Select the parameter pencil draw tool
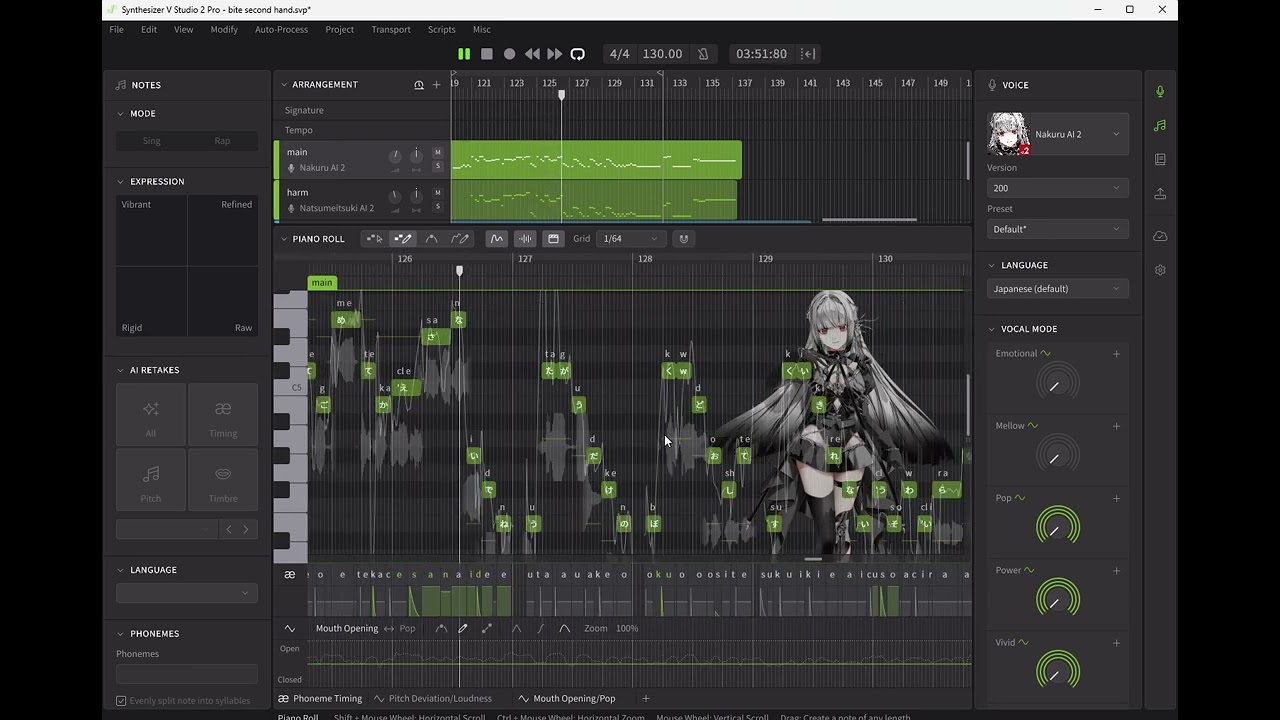This screenshot has width=1280, height=720. [x=463, y=628]
